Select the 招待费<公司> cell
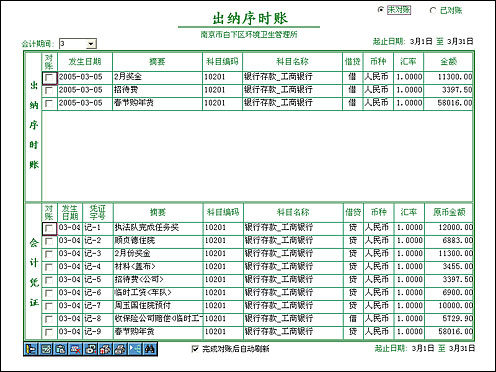Viewport: 496px width, 372px height. click(x=158, y=280)
